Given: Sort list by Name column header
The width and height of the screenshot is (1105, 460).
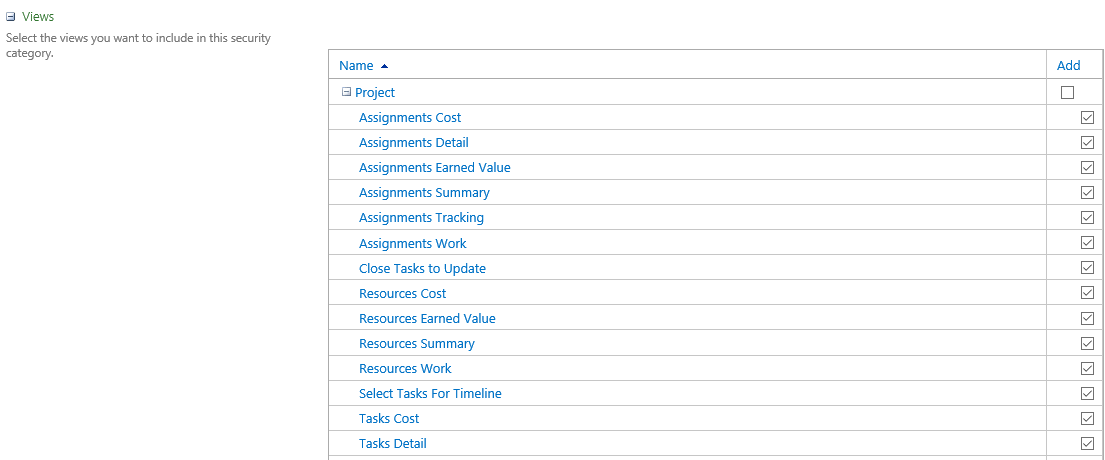Looking at the screenshot, I should [356, 66].
